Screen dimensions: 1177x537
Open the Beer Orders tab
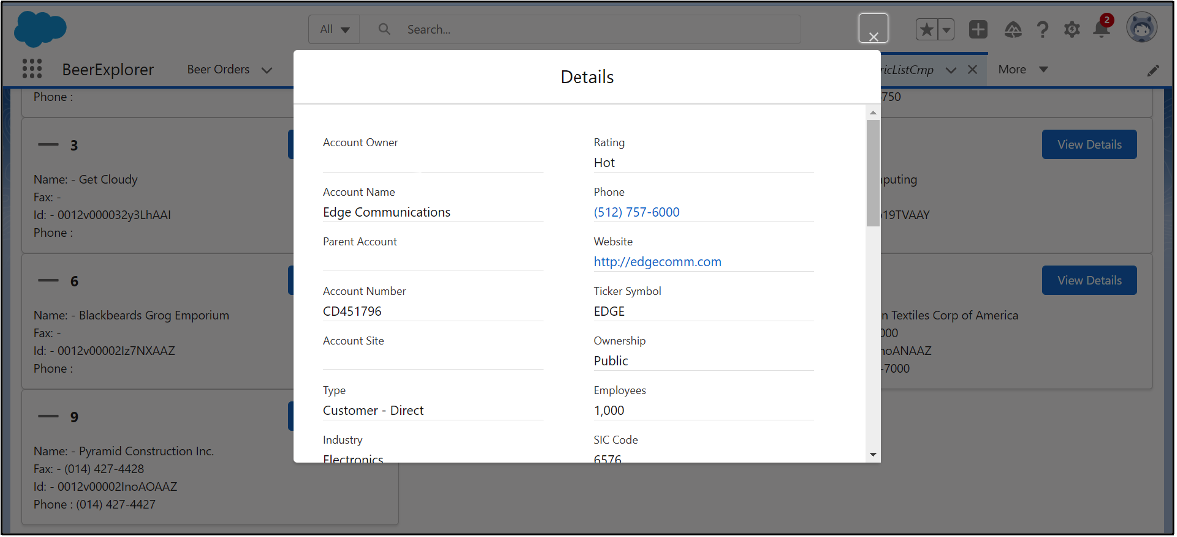coord(218,69)
